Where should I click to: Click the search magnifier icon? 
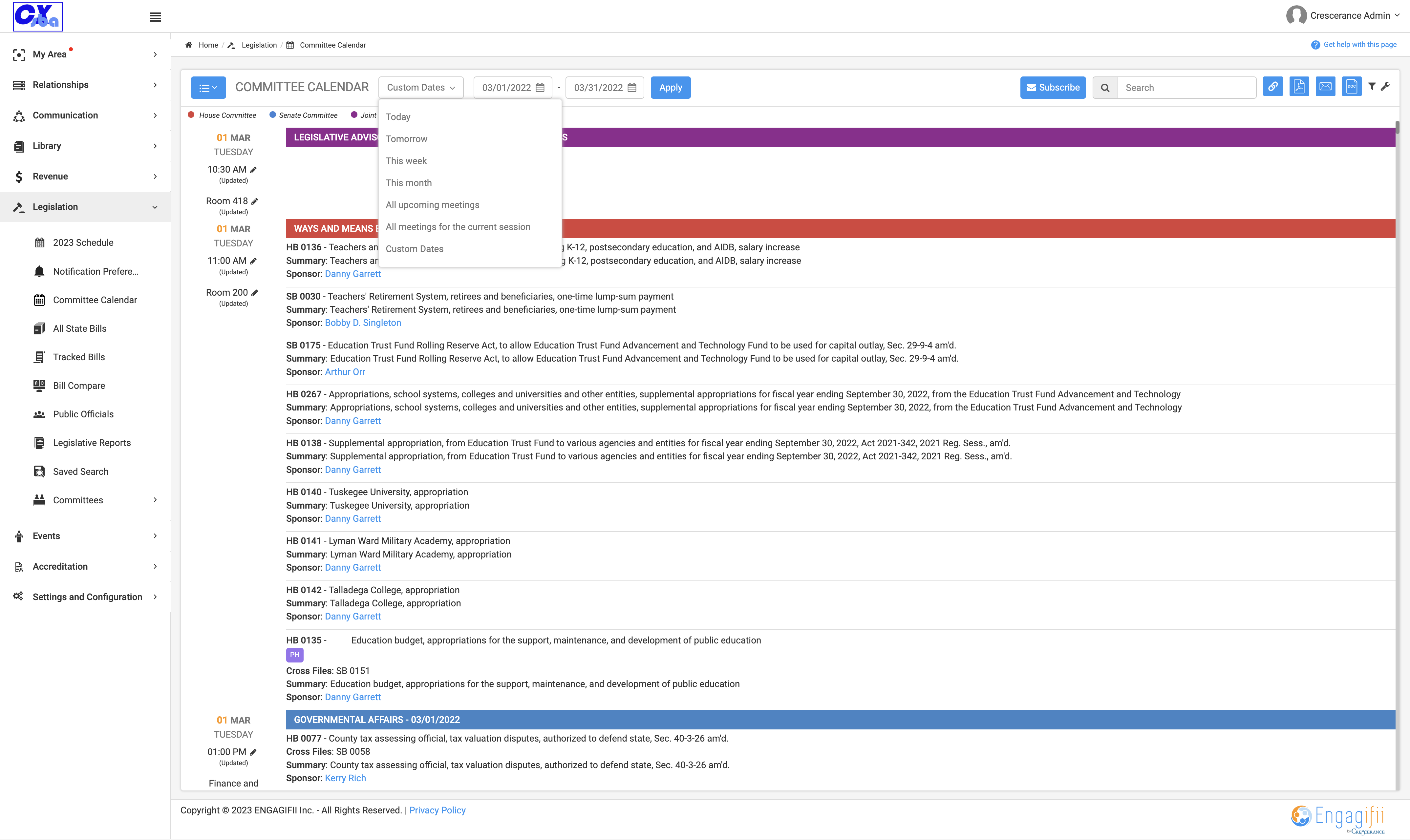tap(1105, 88)
